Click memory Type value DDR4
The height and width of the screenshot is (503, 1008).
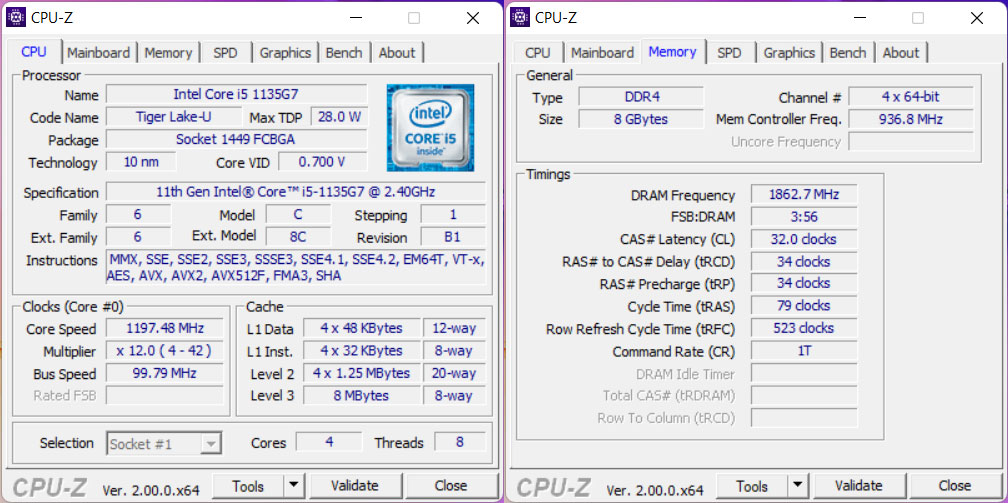(642, 97)
